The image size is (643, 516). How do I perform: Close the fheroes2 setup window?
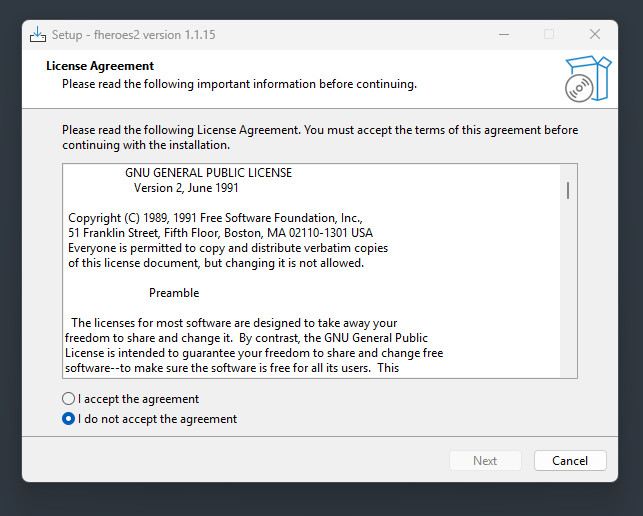click(595, 34)
